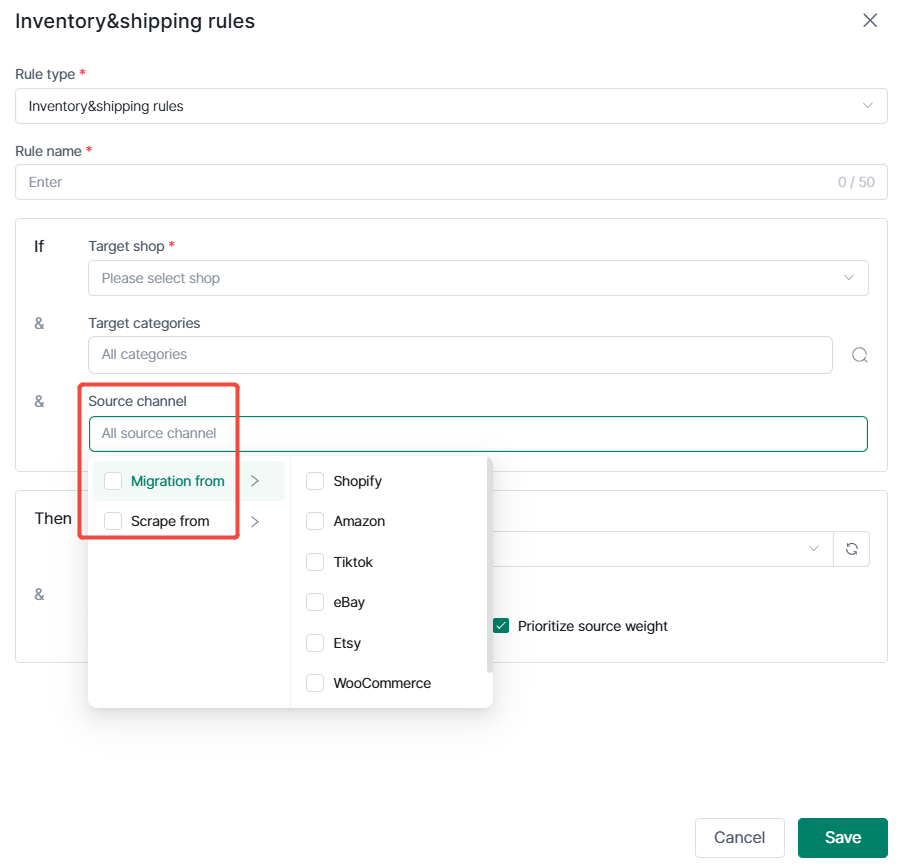This screenshot has height=868, width=904.
Task: Click the refresh icon in the Then section
Action: pyautogui.click(x=852, y=549)
